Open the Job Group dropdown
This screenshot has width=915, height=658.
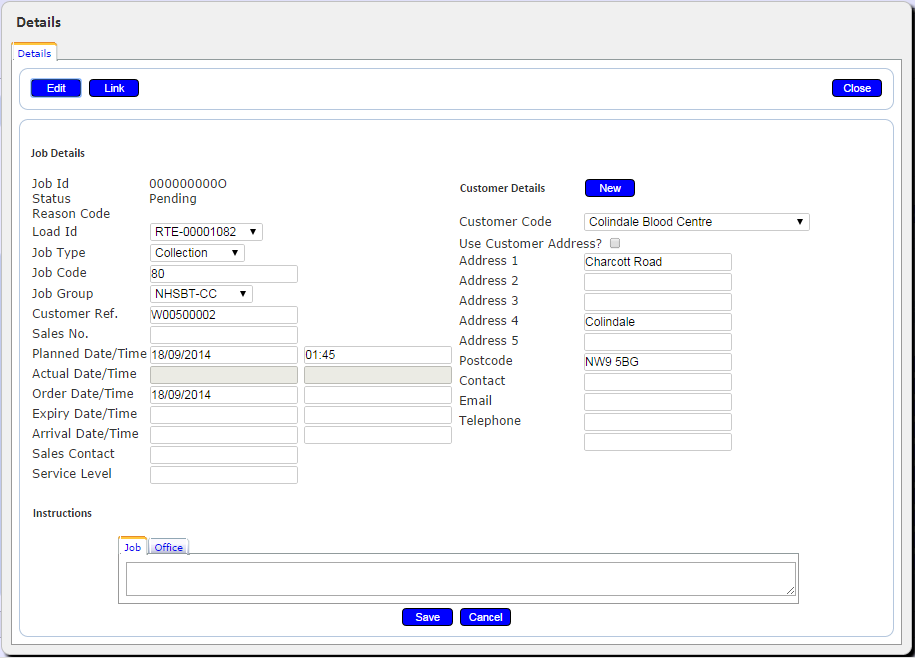coord(201,294)
